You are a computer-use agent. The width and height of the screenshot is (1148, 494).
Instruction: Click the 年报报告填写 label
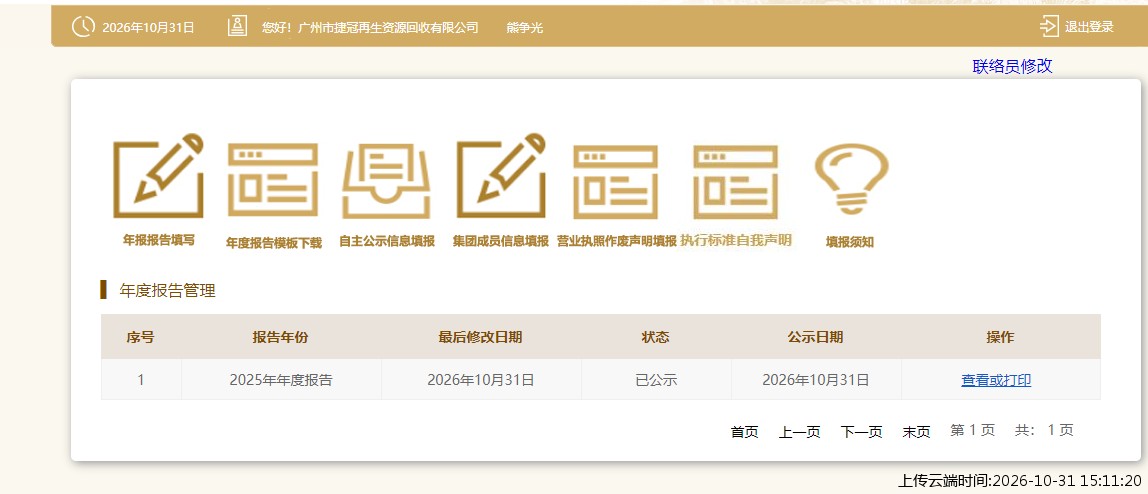tap(159, 240)
